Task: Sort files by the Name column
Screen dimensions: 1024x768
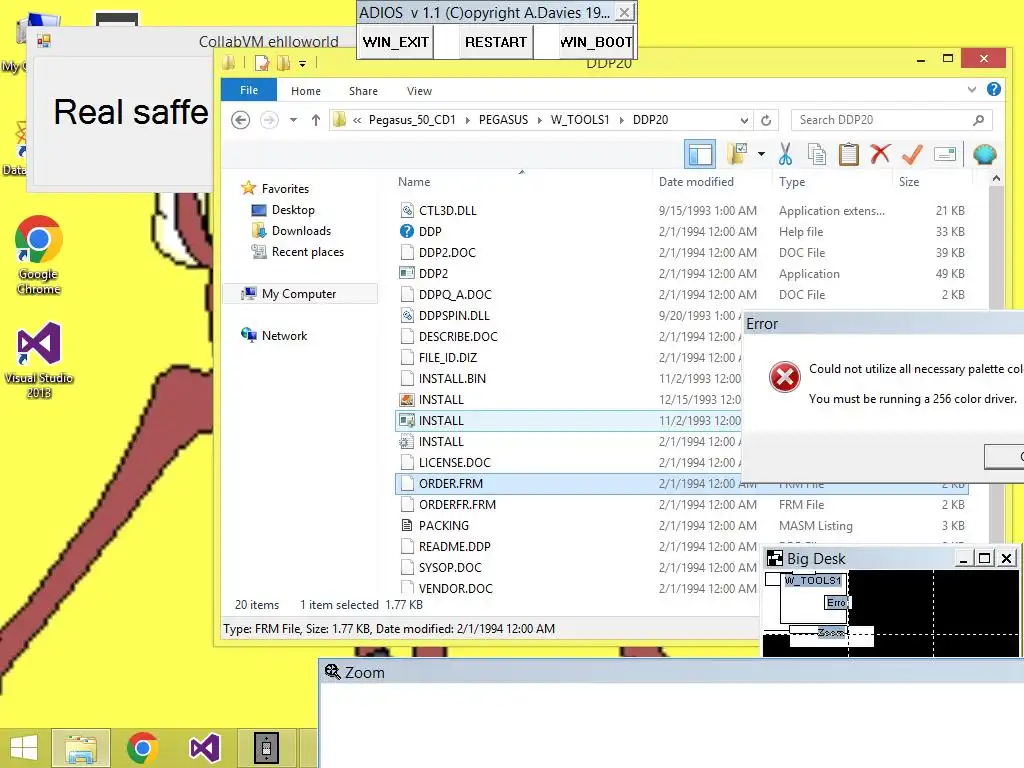Action: pyautogui.click(x=522, y=182)
